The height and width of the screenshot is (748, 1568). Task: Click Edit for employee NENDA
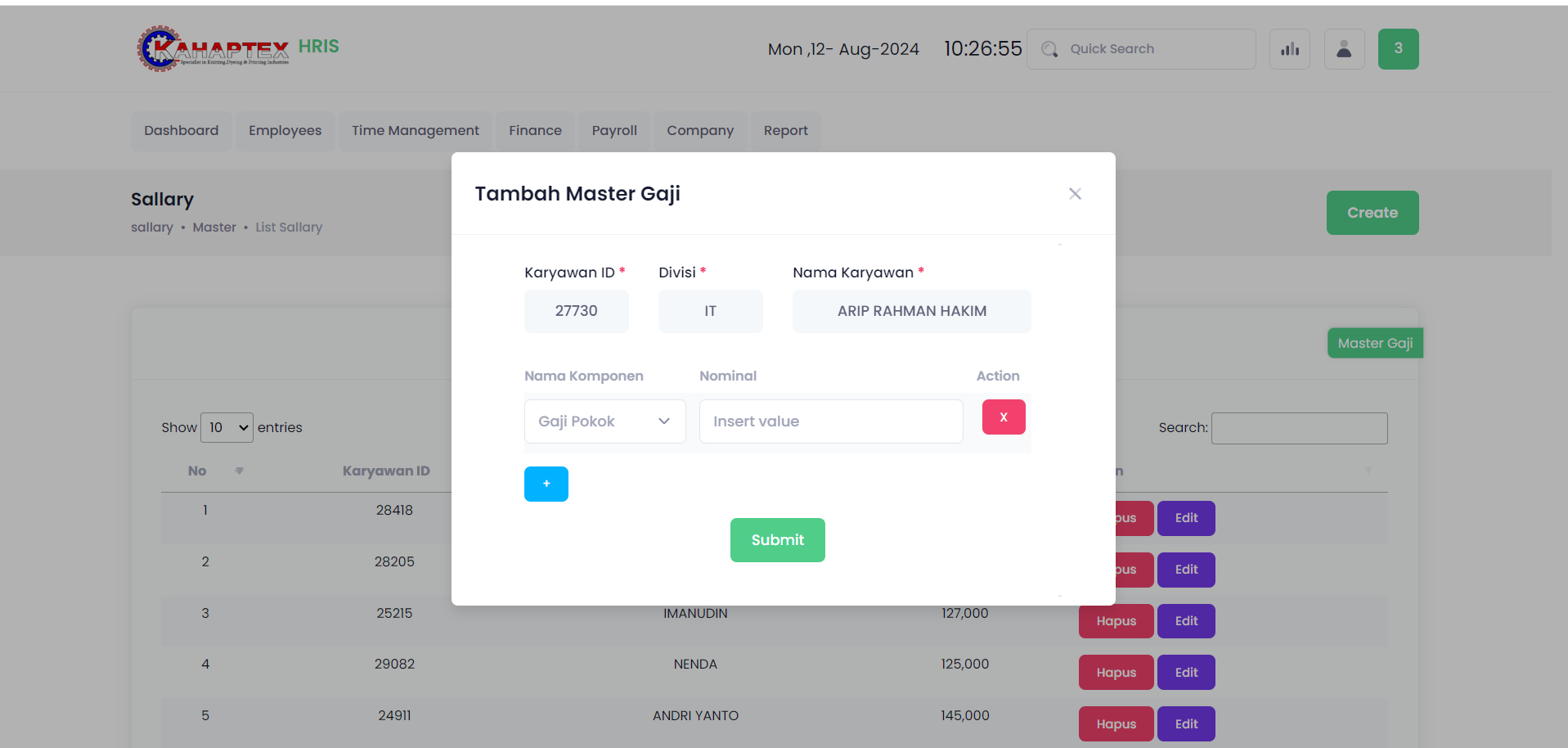coord(1185,673)
